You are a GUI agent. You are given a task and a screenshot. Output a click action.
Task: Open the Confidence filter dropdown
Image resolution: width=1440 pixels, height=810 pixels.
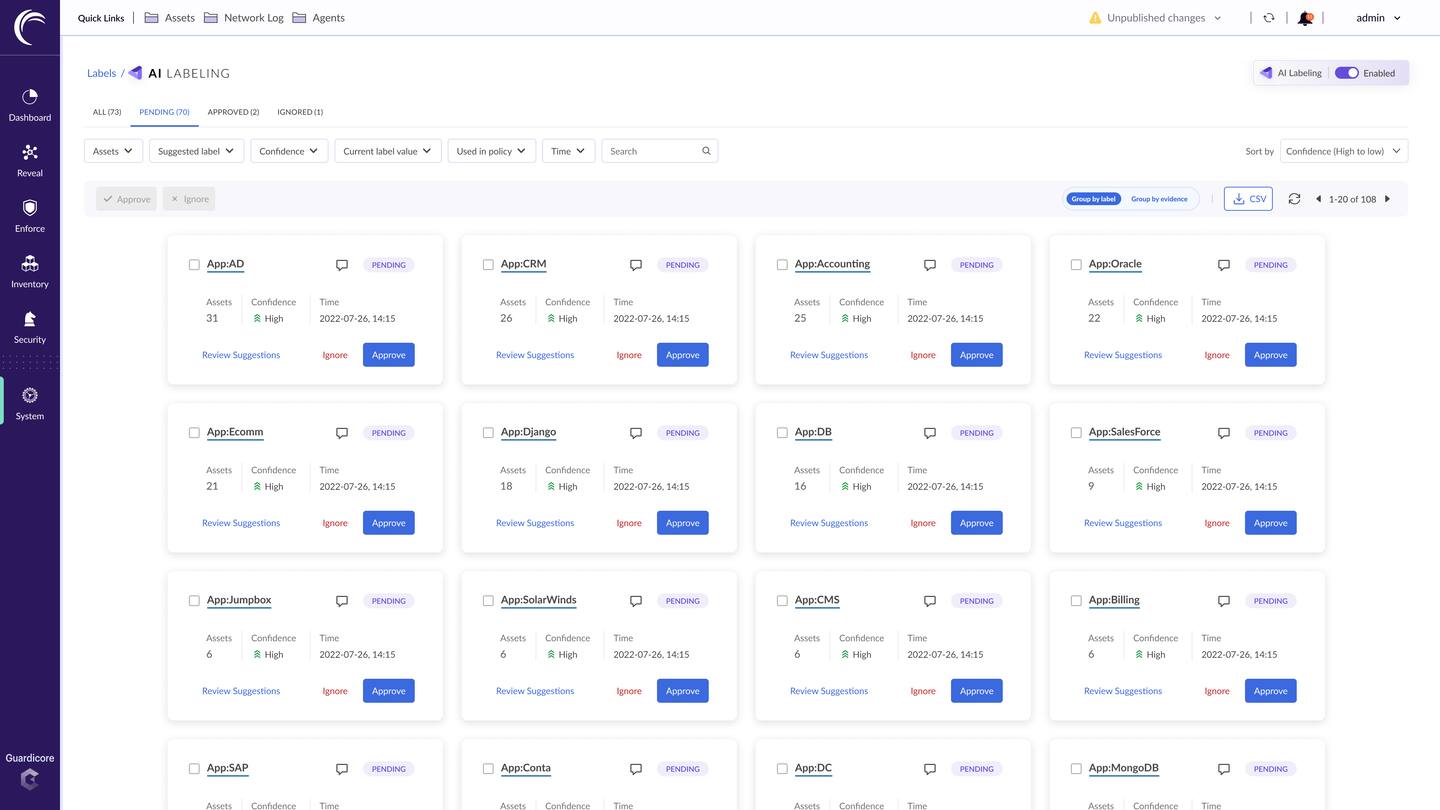click(289, 151)
